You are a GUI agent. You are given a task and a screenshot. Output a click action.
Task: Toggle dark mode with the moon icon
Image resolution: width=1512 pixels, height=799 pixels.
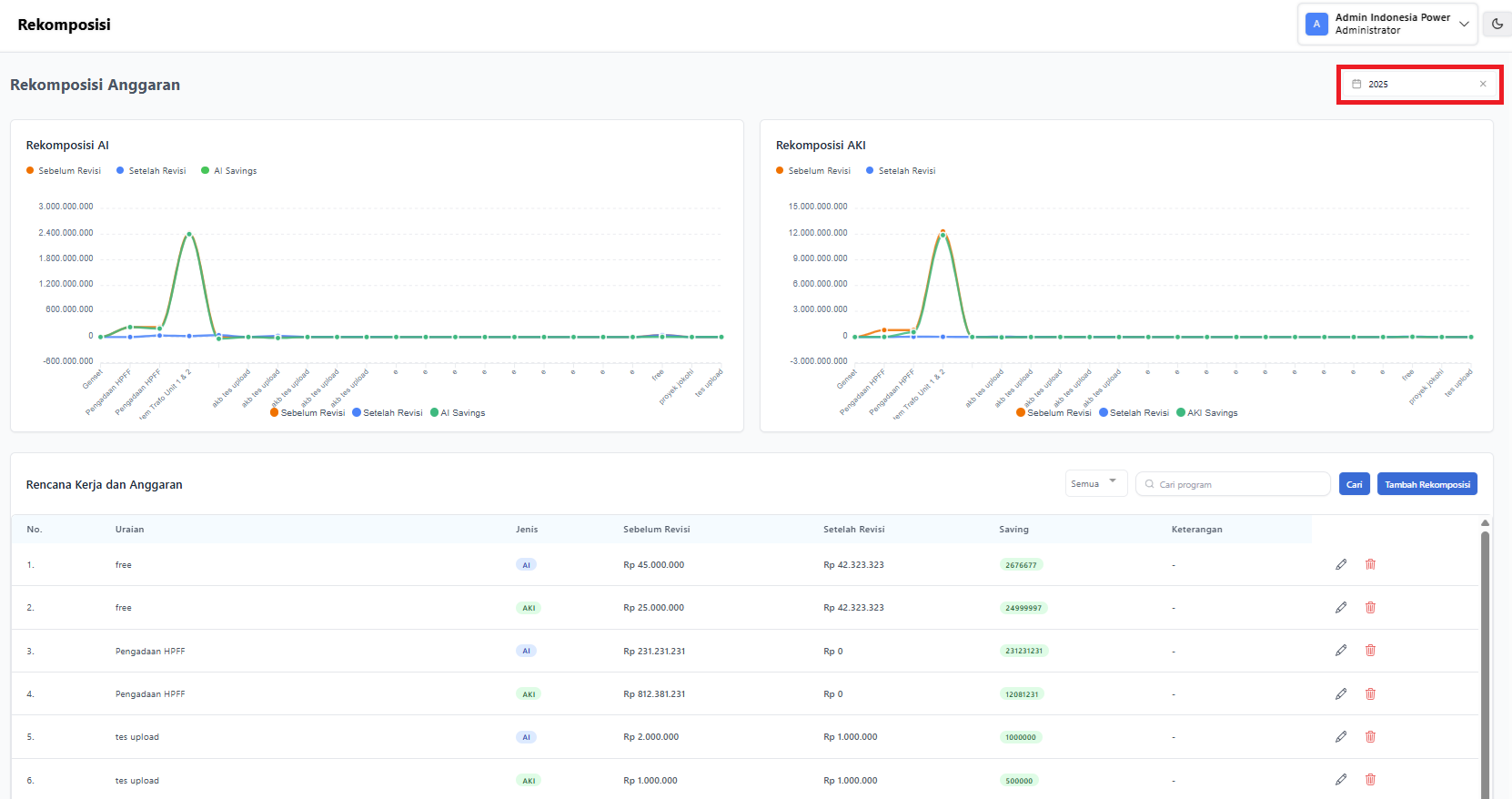[1497, 25]
